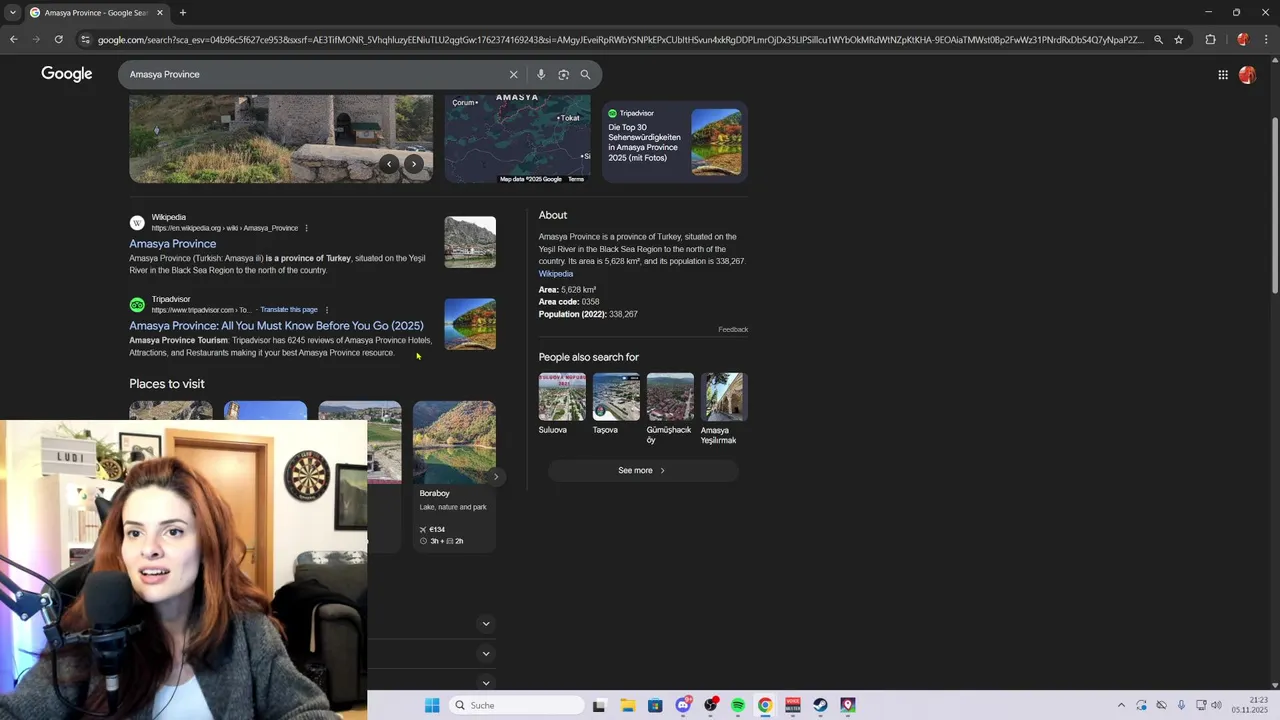Click the Google logo

(67, 74)
